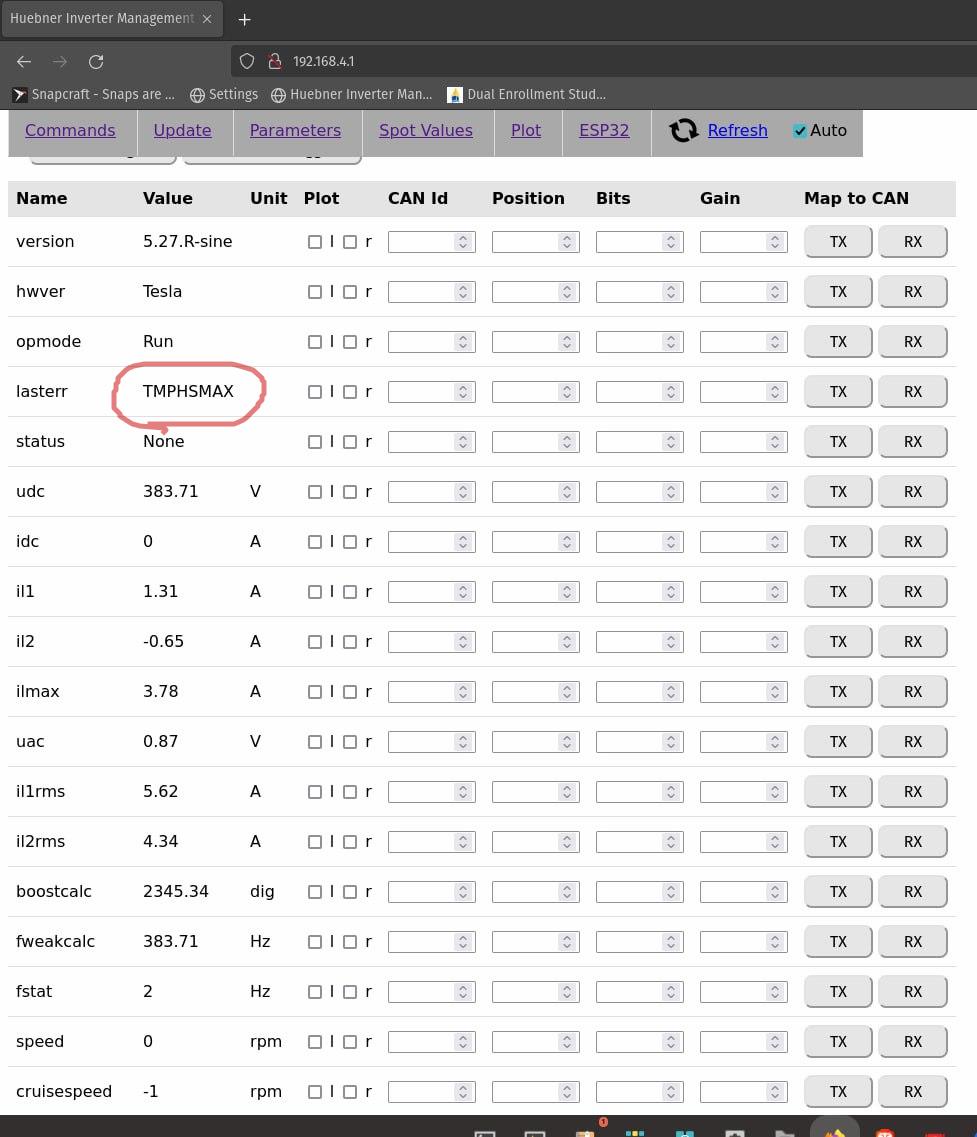The width and height of the screenshot is (977, 1137).
Task: Check the right plot box for speed
Action: tap(350, 1042)
